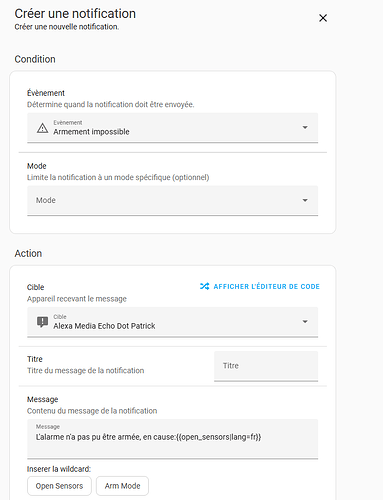Click the warning triangle icon beside Armement impossible
Image resolution: width=383 pixels, height=500 pixels.
click(x=42, y=128)
